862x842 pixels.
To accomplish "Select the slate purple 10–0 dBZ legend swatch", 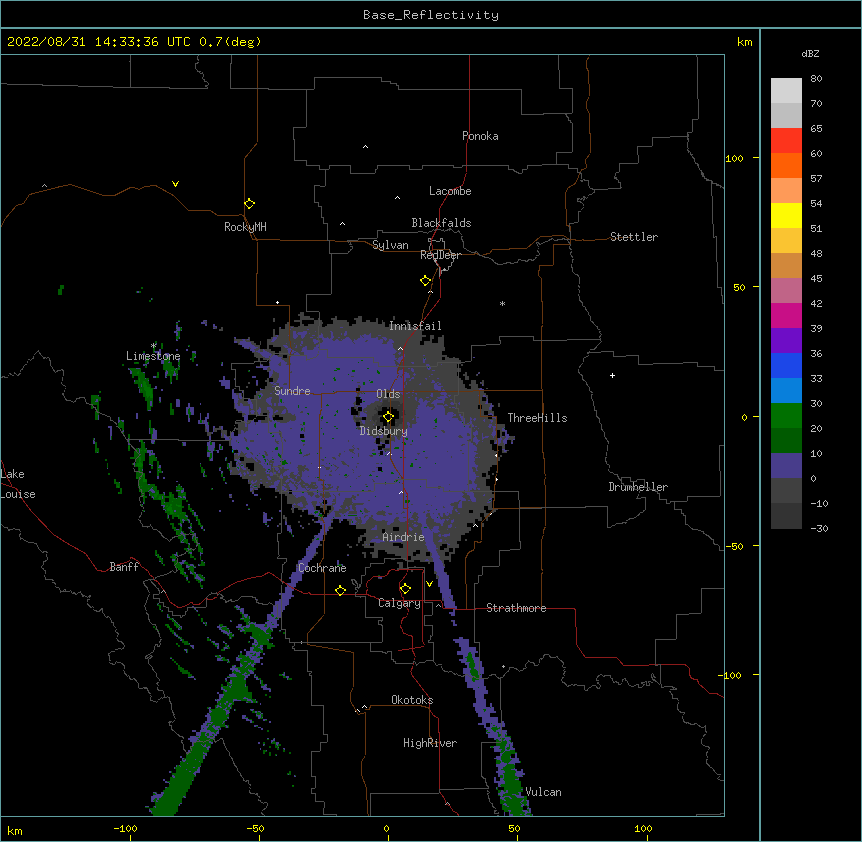I will (x=786, y=466).
